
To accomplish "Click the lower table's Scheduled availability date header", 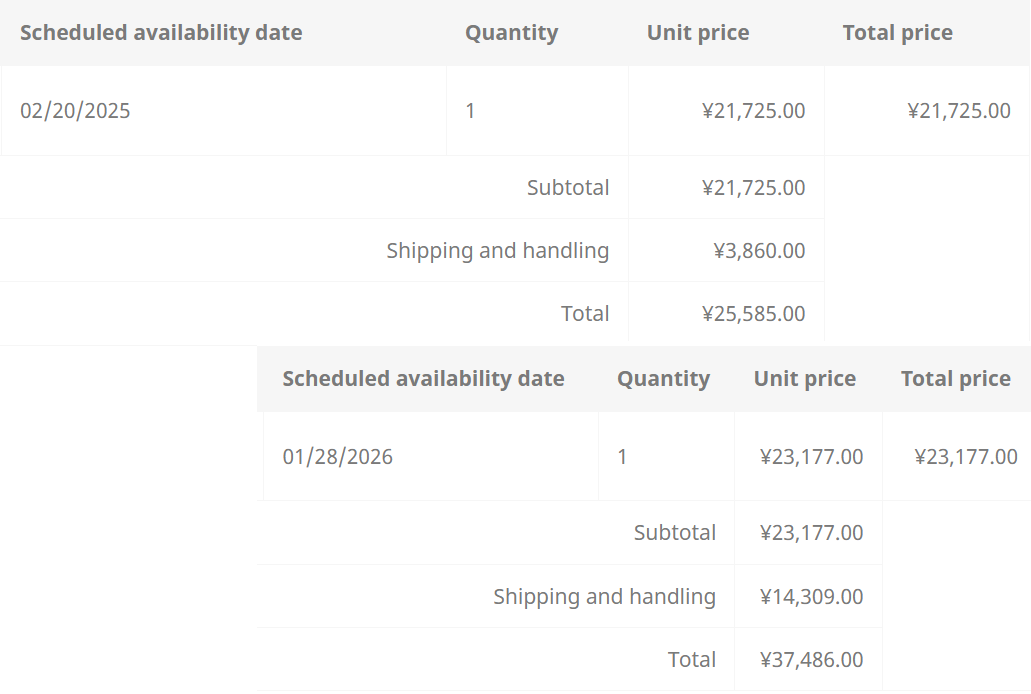I will point(423,379).
